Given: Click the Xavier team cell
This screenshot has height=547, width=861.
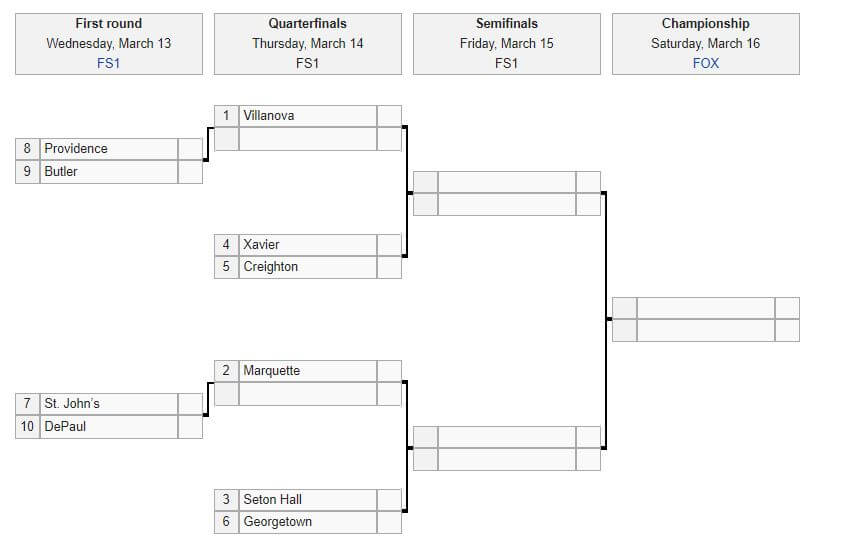Looking at the screenshot, I should [x=262, y=245].
